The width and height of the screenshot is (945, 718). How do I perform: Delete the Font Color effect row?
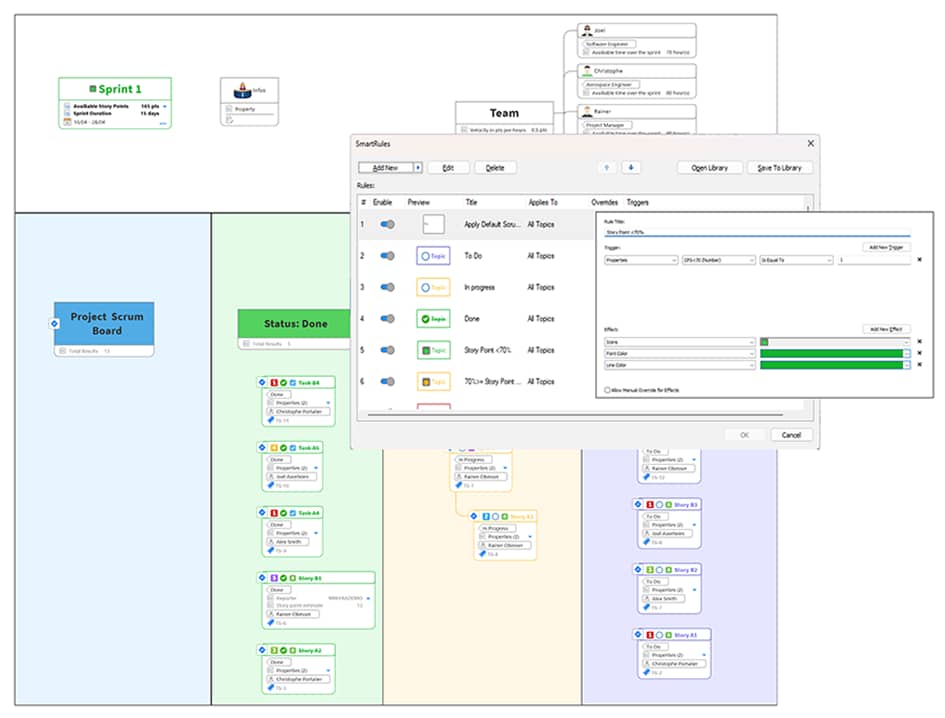[x=919, y=354]
